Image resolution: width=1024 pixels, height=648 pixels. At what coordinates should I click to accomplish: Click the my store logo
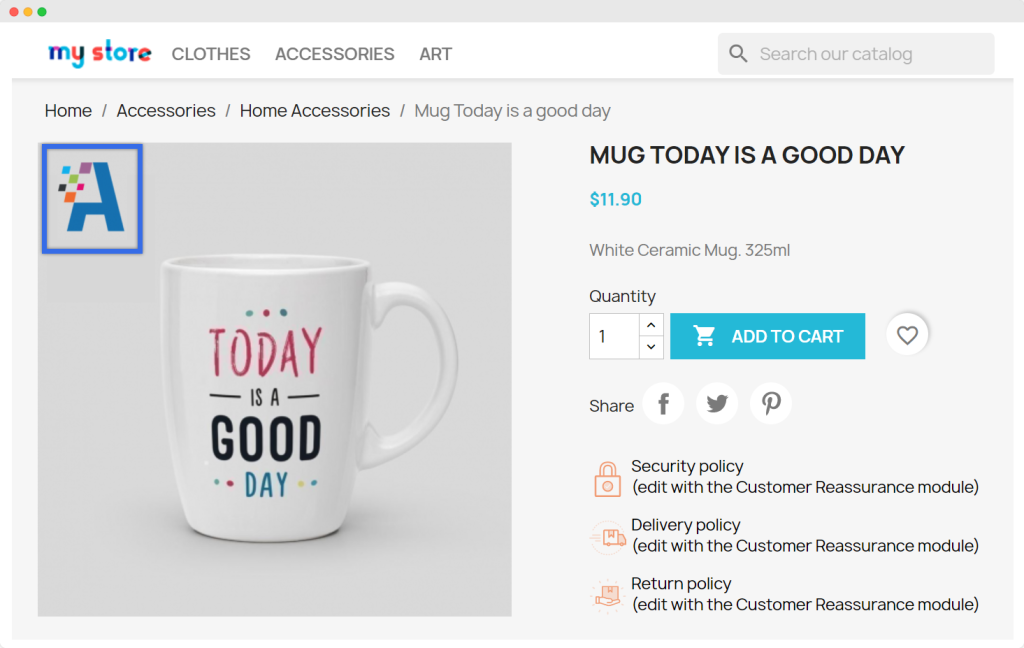100,53
